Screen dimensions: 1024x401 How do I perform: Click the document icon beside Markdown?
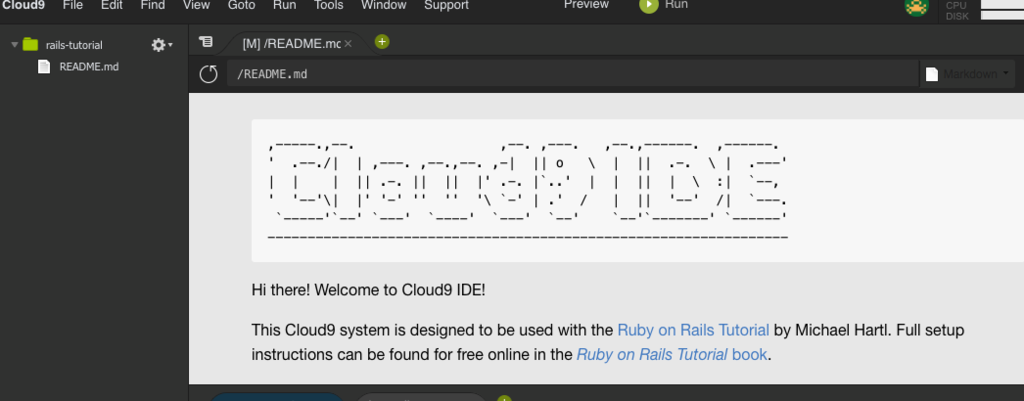pyautogui.click(x=932, y=74)
